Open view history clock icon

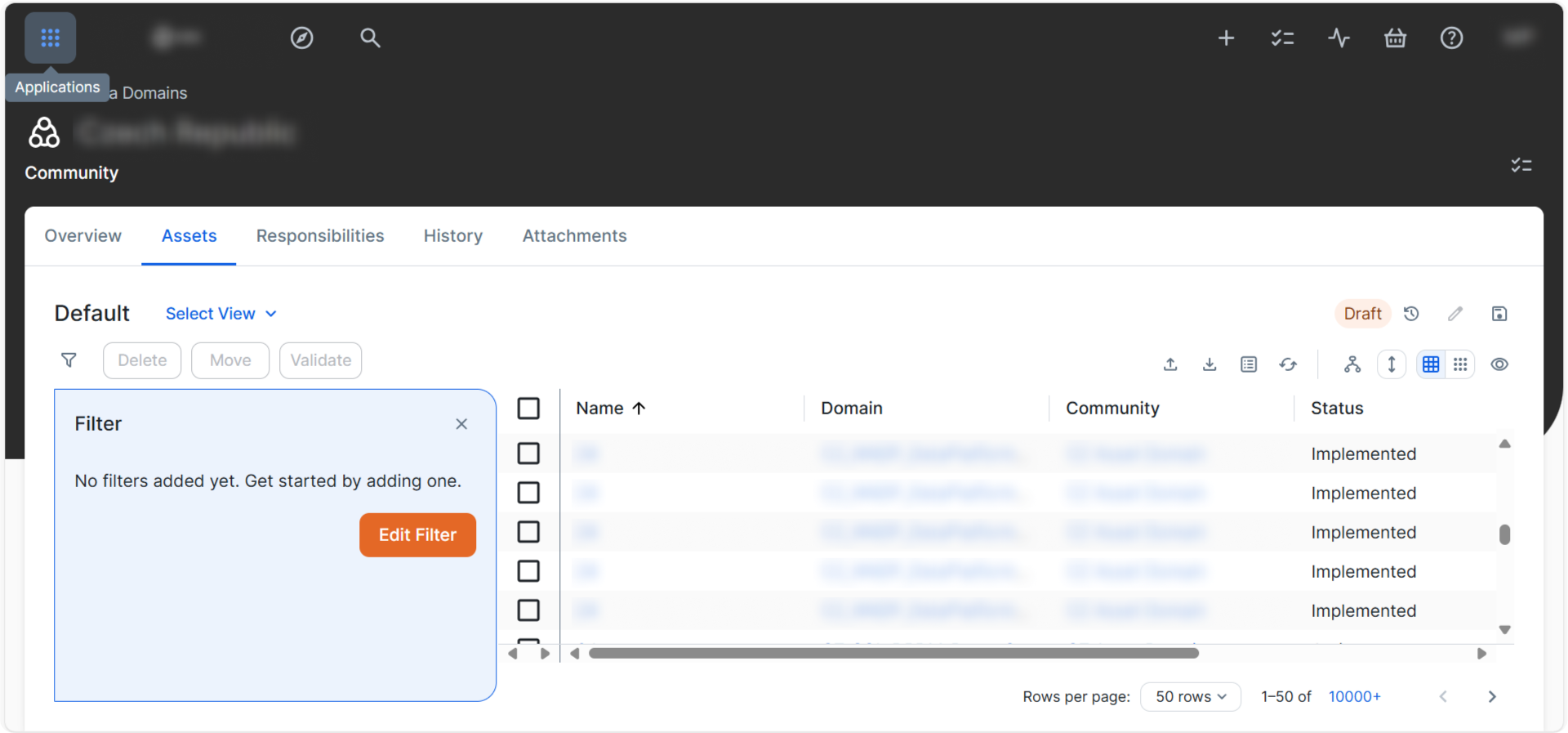[1411, 314]
